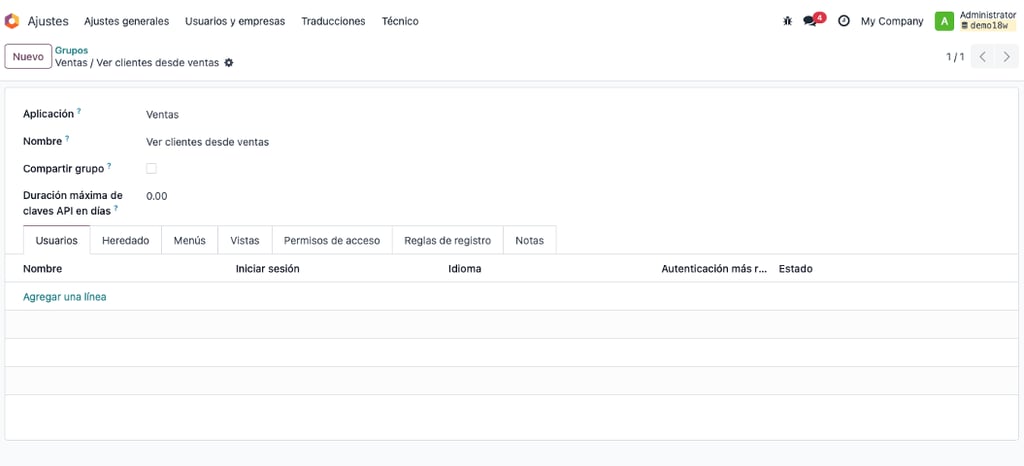Open the Odoo apps home icon
This screenshot has height=466, width=1024.
point(12,21)
